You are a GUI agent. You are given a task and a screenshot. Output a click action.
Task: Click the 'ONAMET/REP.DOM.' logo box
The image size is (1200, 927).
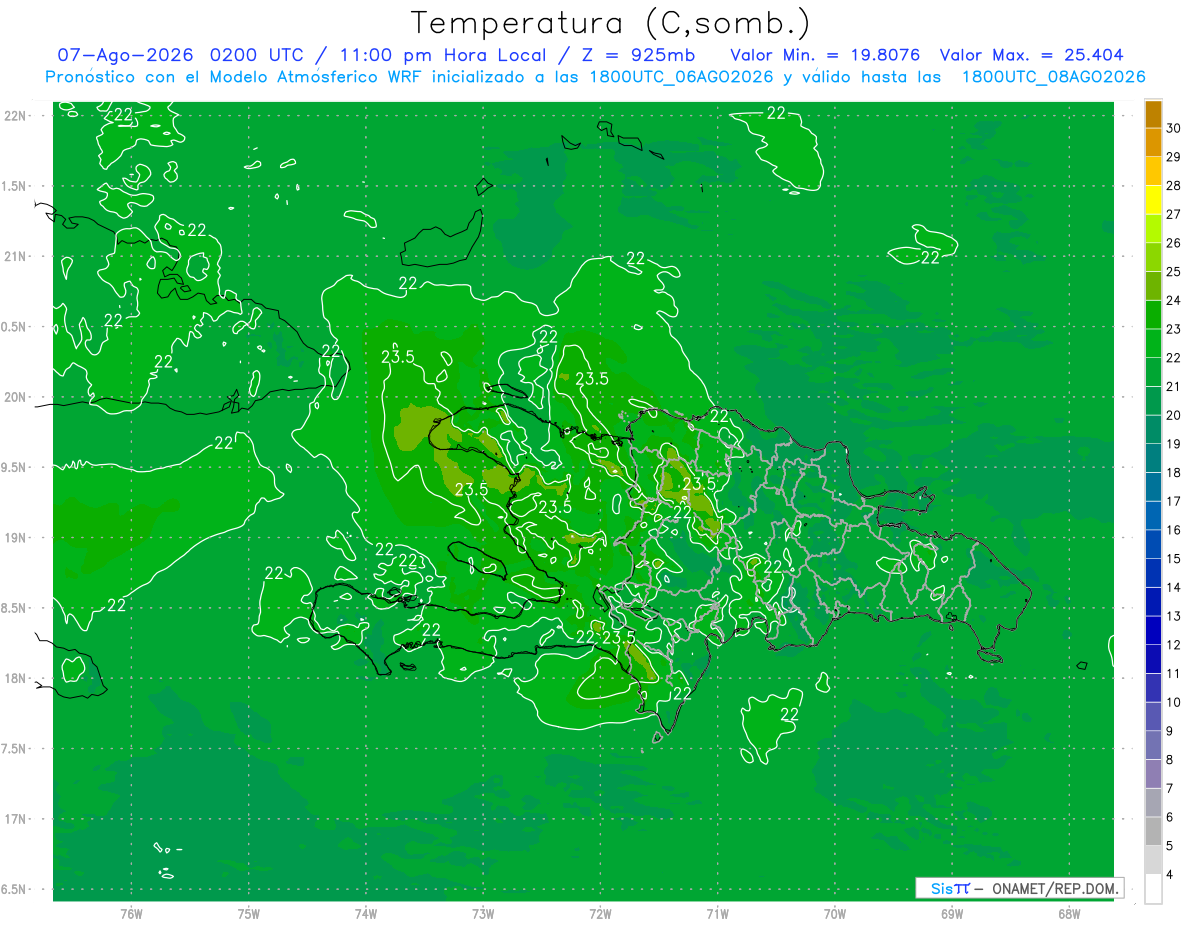click(x=1018, y=888)
